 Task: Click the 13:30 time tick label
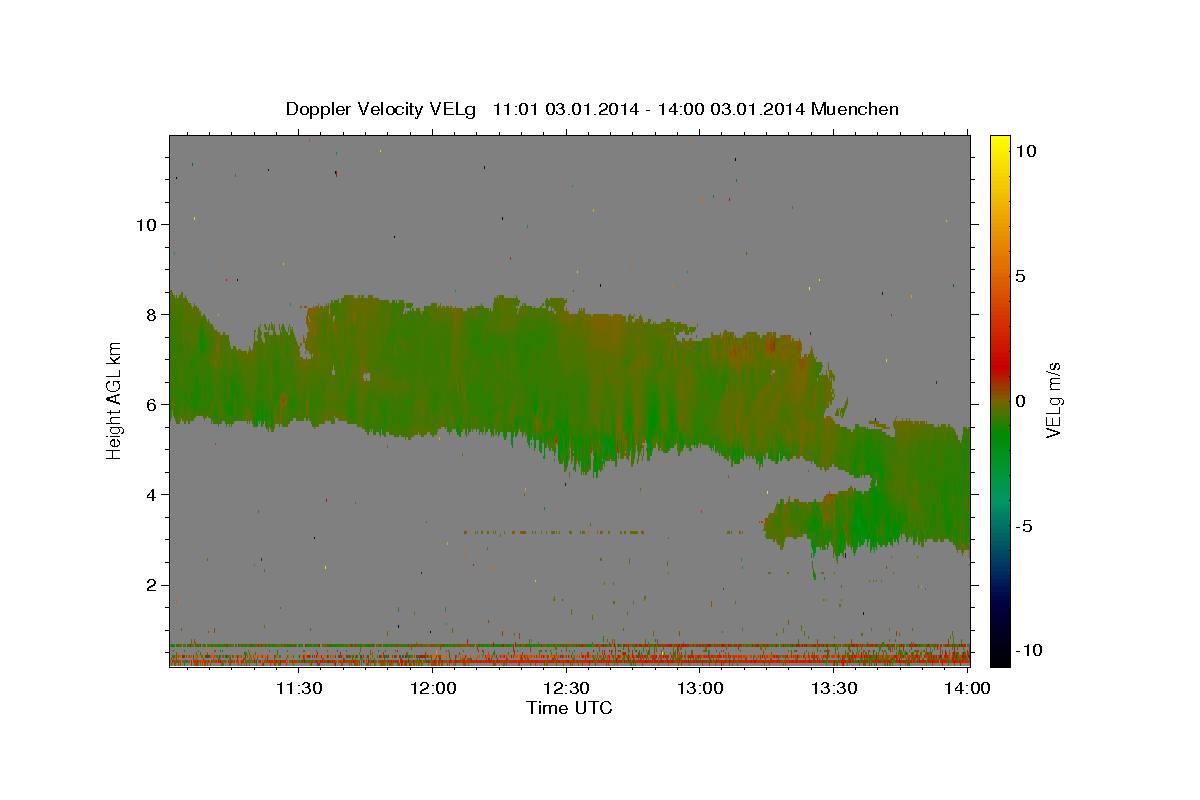834,688
